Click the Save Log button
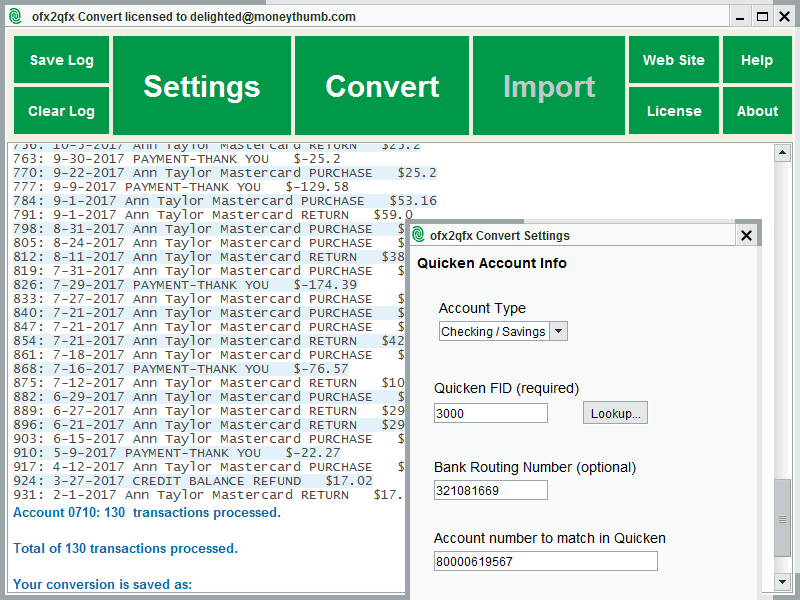 coord(61,60)
